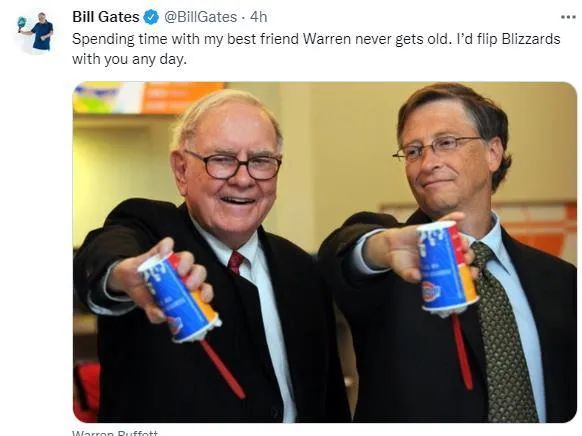
Task: Open the @BillGates handle link
Action: pos(200,17)
